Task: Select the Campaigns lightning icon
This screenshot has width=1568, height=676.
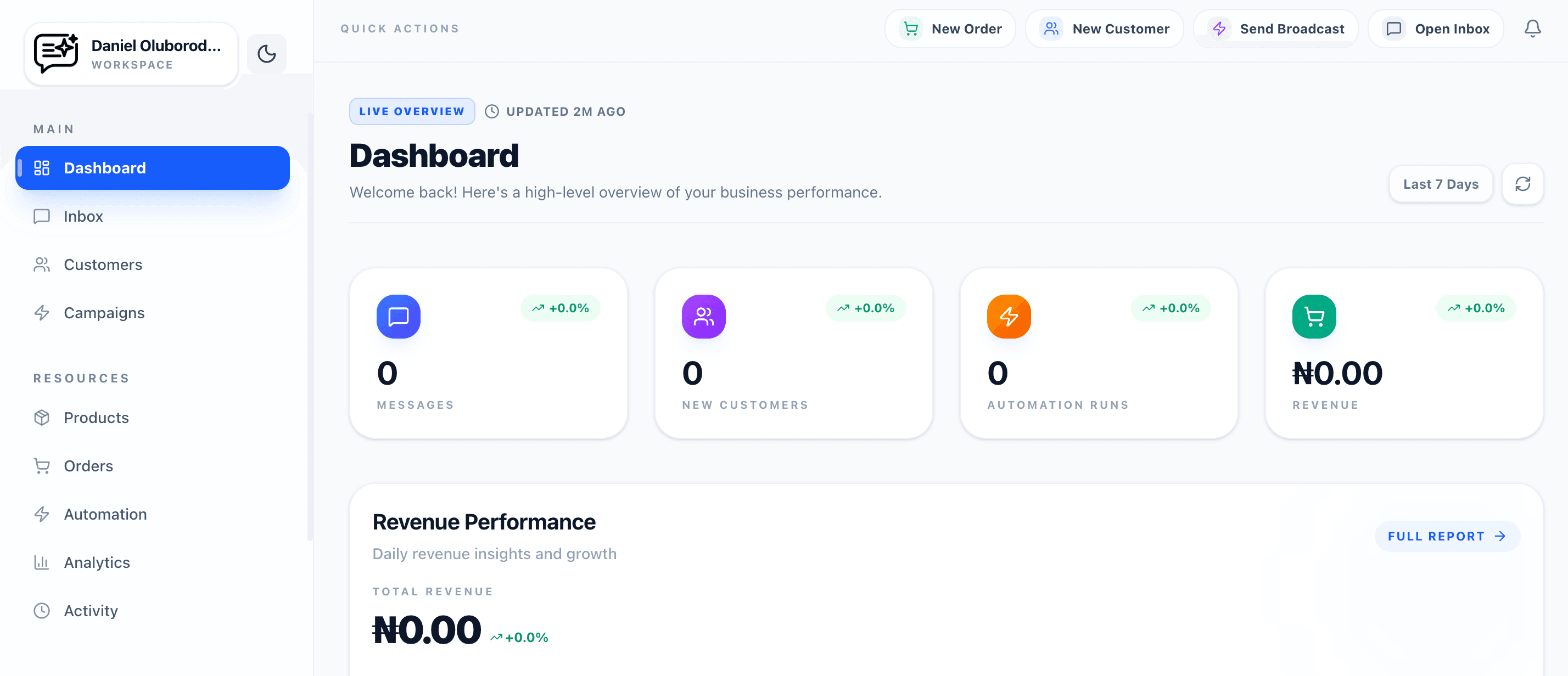Action: [41, 313]
